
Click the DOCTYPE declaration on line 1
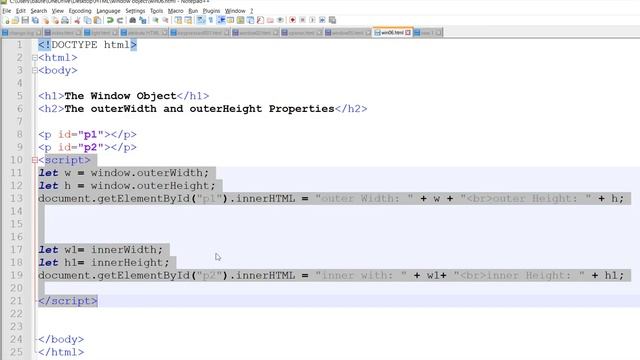pos(87,45)
